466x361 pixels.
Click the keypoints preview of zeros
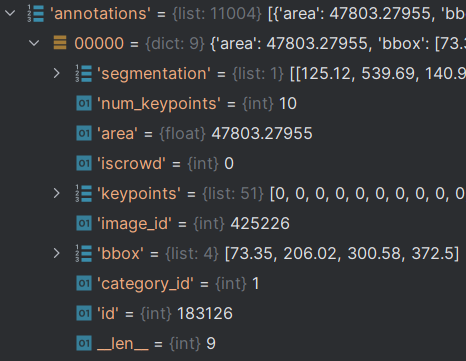(367, 194)
